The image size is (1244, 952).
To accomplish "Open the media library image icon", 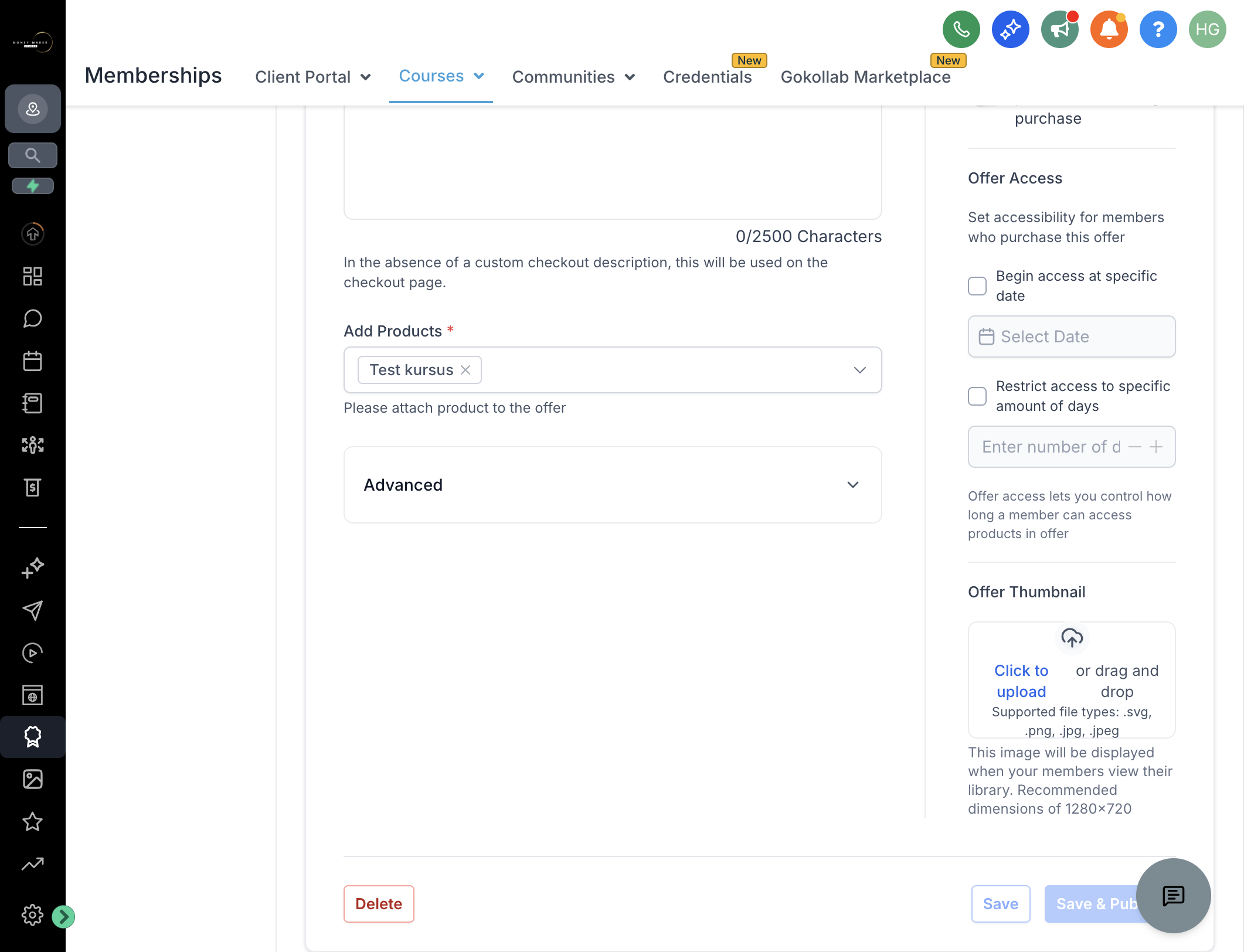I will (33, 779).
